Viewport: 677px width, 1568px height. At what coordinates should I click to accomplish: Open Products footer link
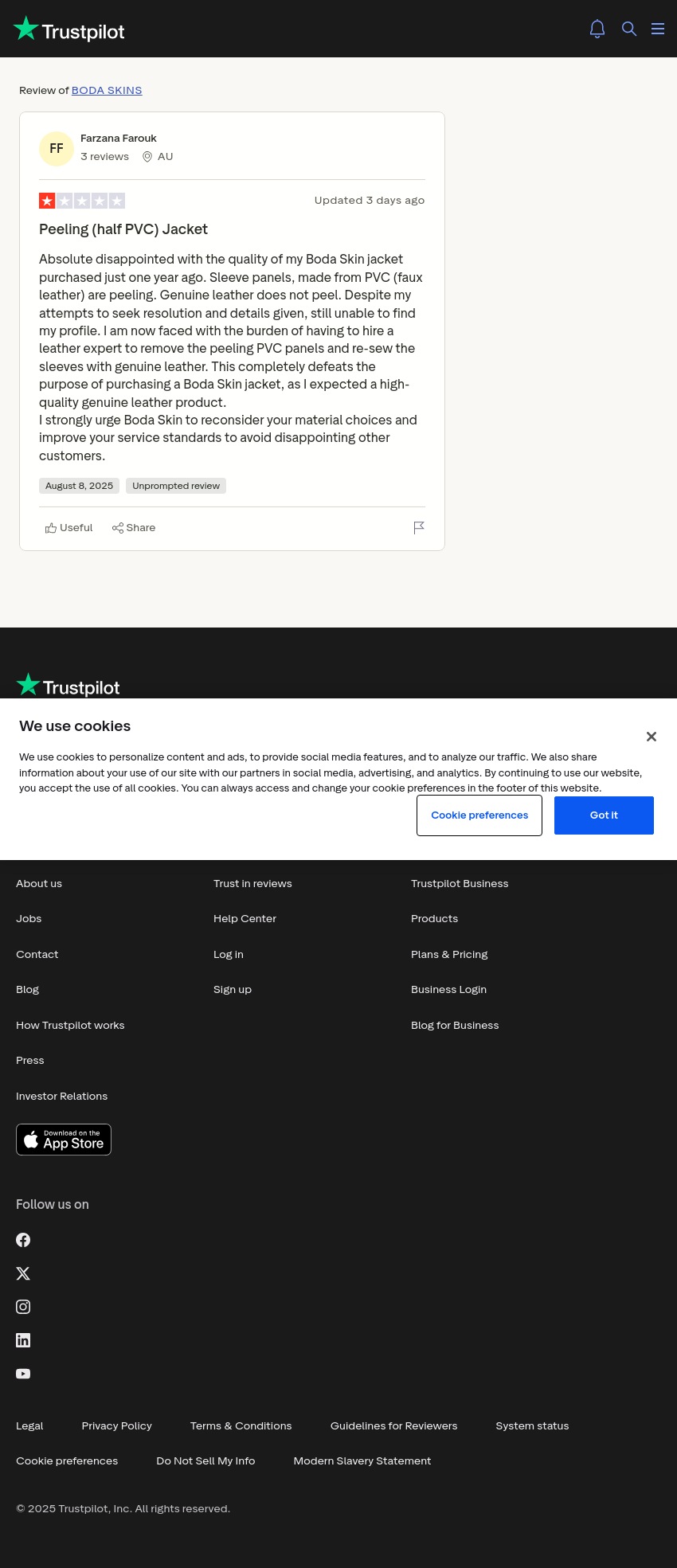tap(435, 919)
